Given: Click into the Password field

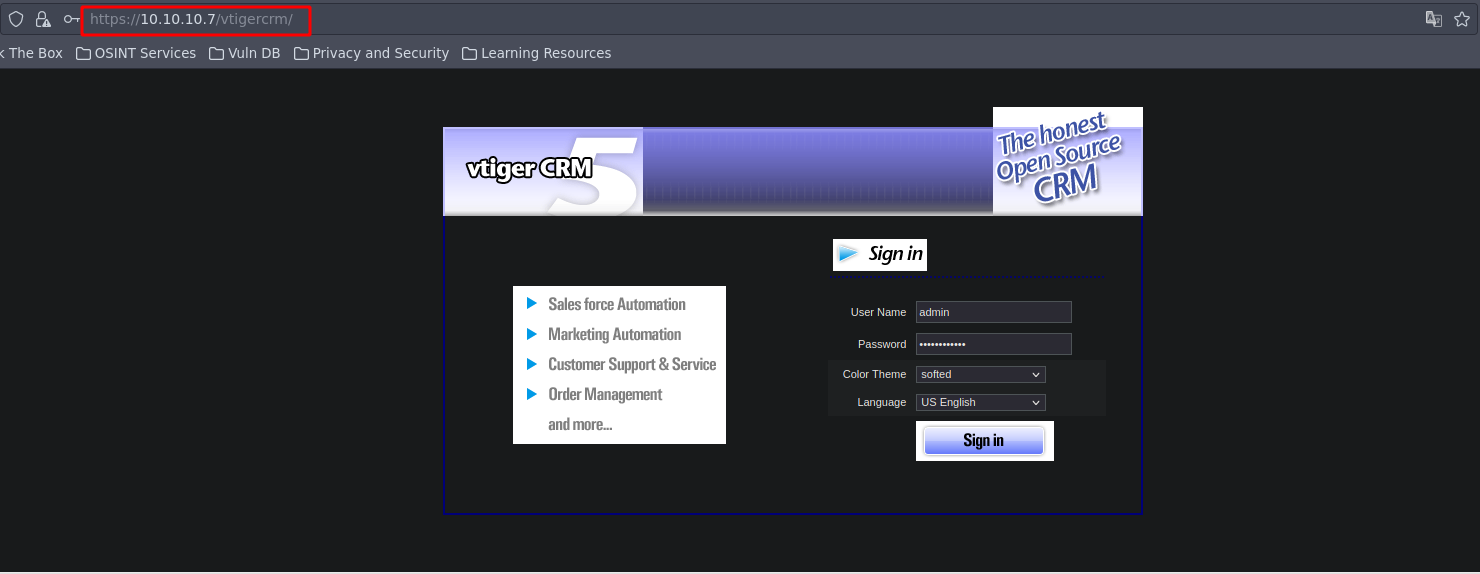Looking at the screenshot, I should pyautogui.click(x=993, y=344).
